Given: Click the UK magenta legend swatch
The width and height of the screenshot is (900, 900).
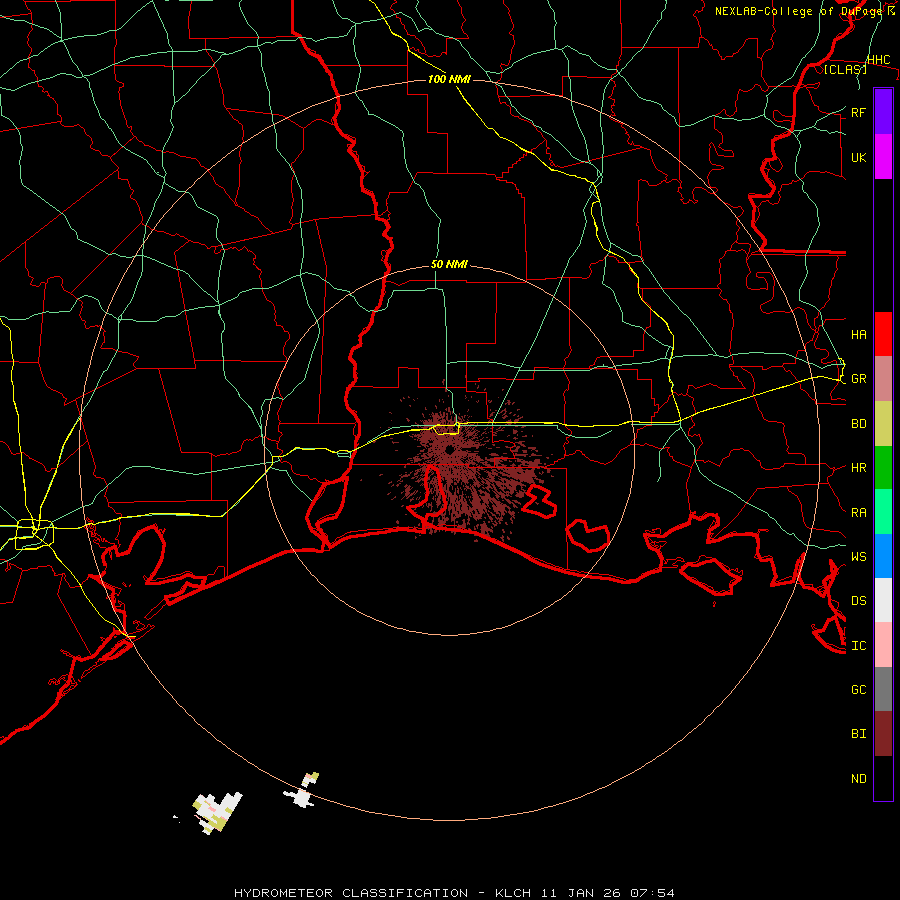Looking at the screenshot, I should point(883,157).
